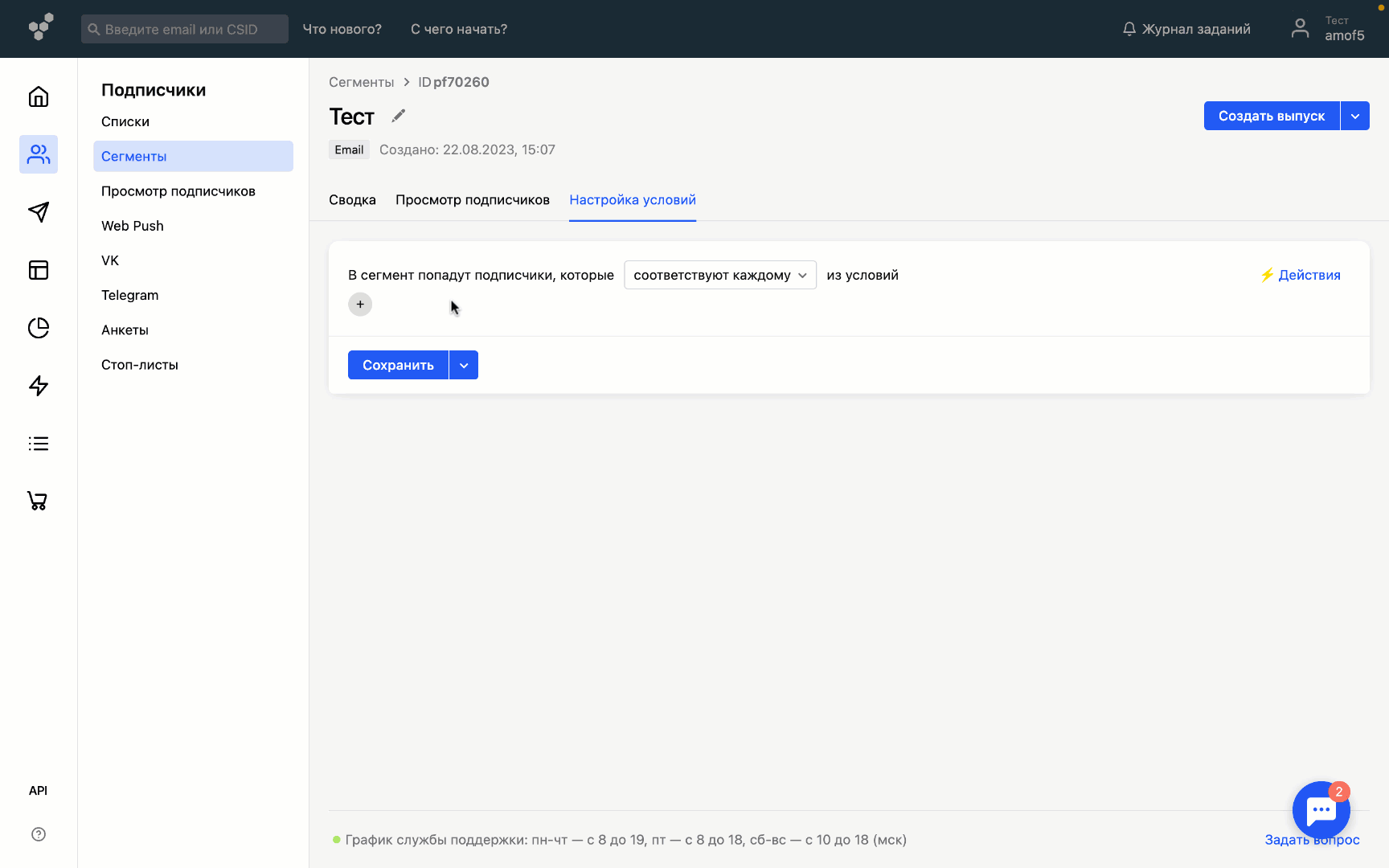Open the templates layout icon in the sidebar
Viewport: 1389px width, 868px height.
click(39, 270)
